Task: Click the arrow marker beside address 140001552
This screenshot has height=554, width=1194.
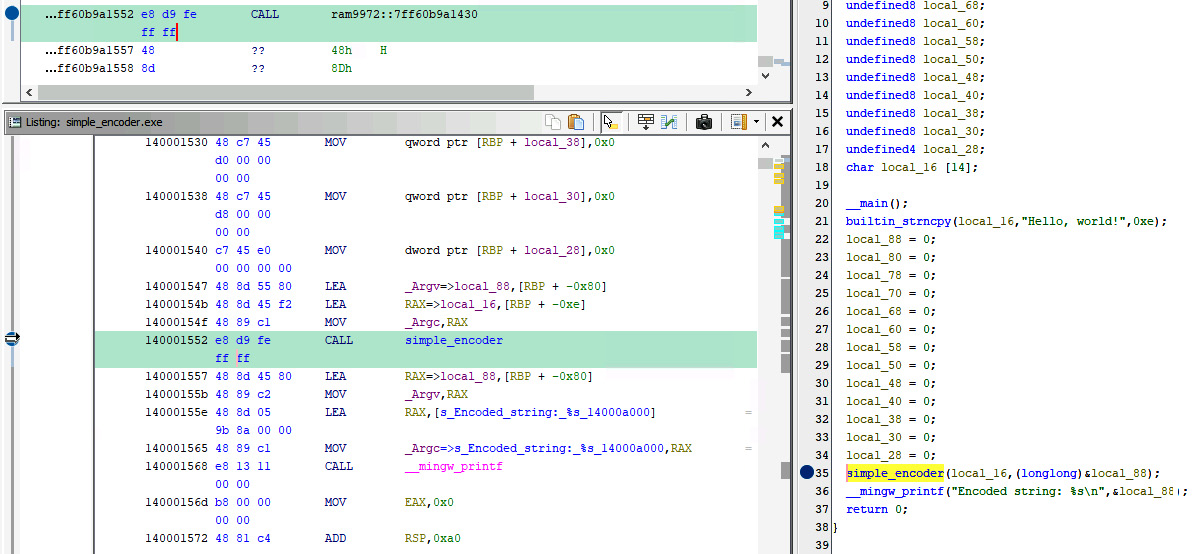Action: pyautogui.click(x=11, y=339)
